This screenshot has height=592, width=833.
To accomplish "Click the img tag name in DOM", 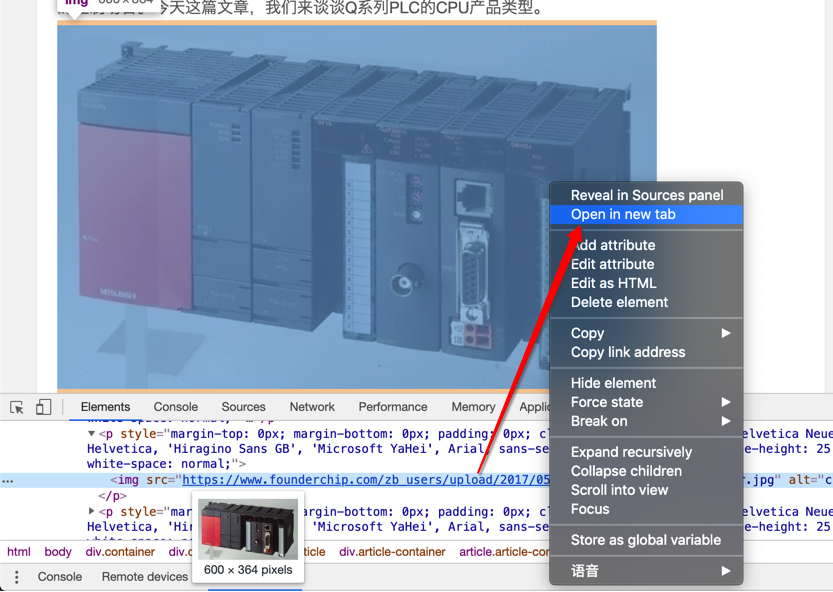I will pos(128,480).
